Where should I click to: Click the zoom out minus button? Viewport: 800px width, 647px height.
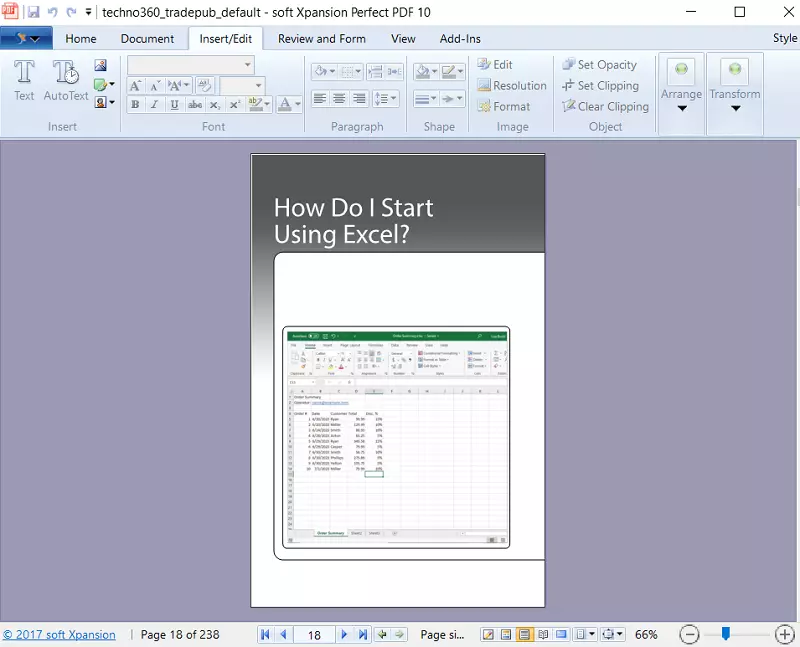pos(689,634)
